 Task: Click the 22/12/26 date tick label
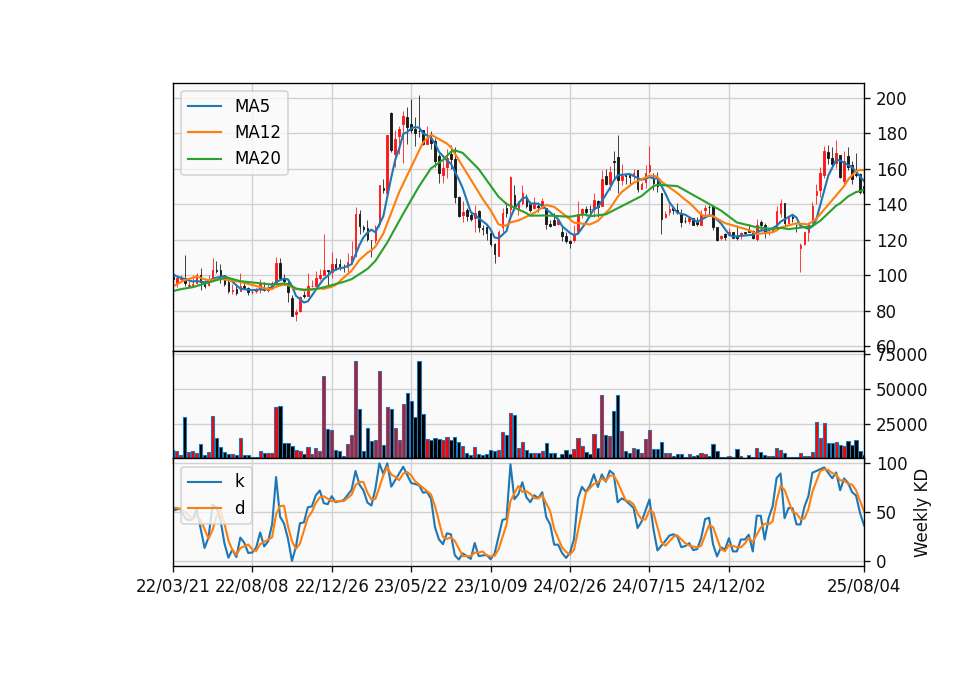[x=332, y=586]
